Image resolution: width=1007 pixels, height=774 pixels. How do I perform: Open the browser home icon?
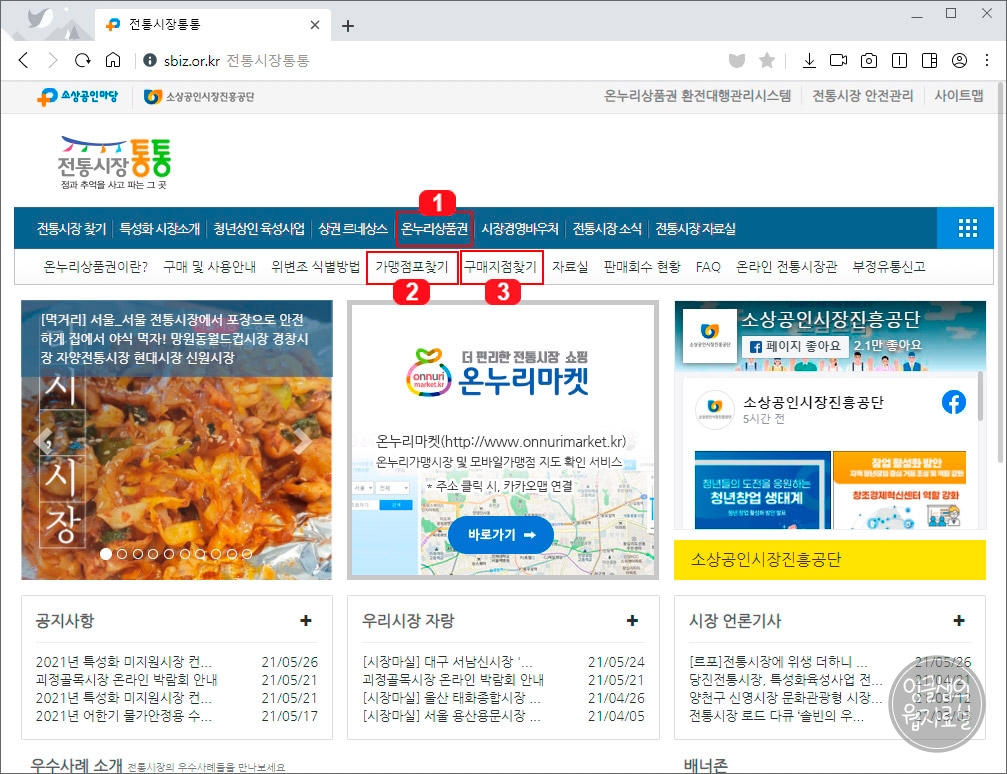coord(113,60)
